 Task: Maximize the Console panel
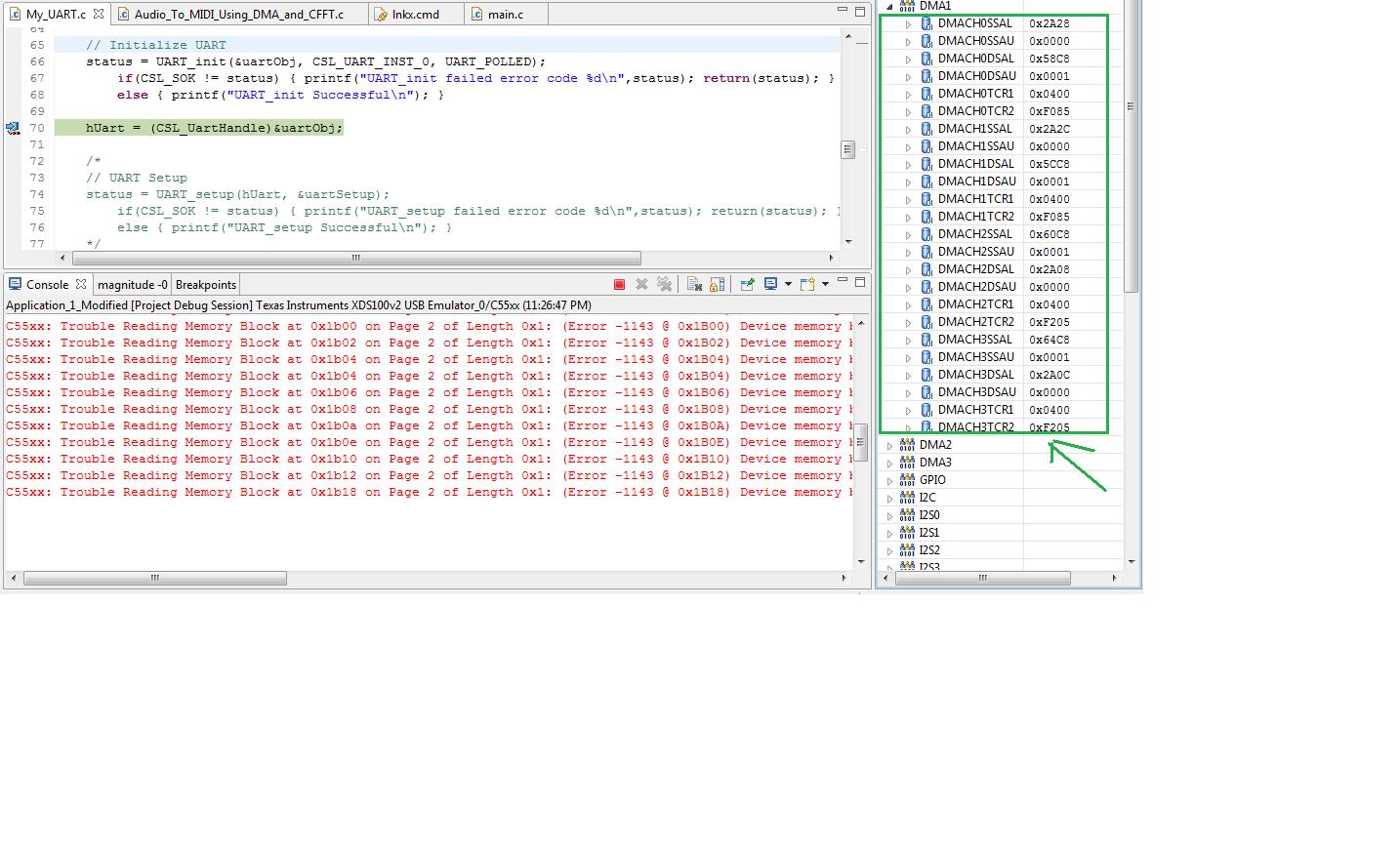point(860,282)
